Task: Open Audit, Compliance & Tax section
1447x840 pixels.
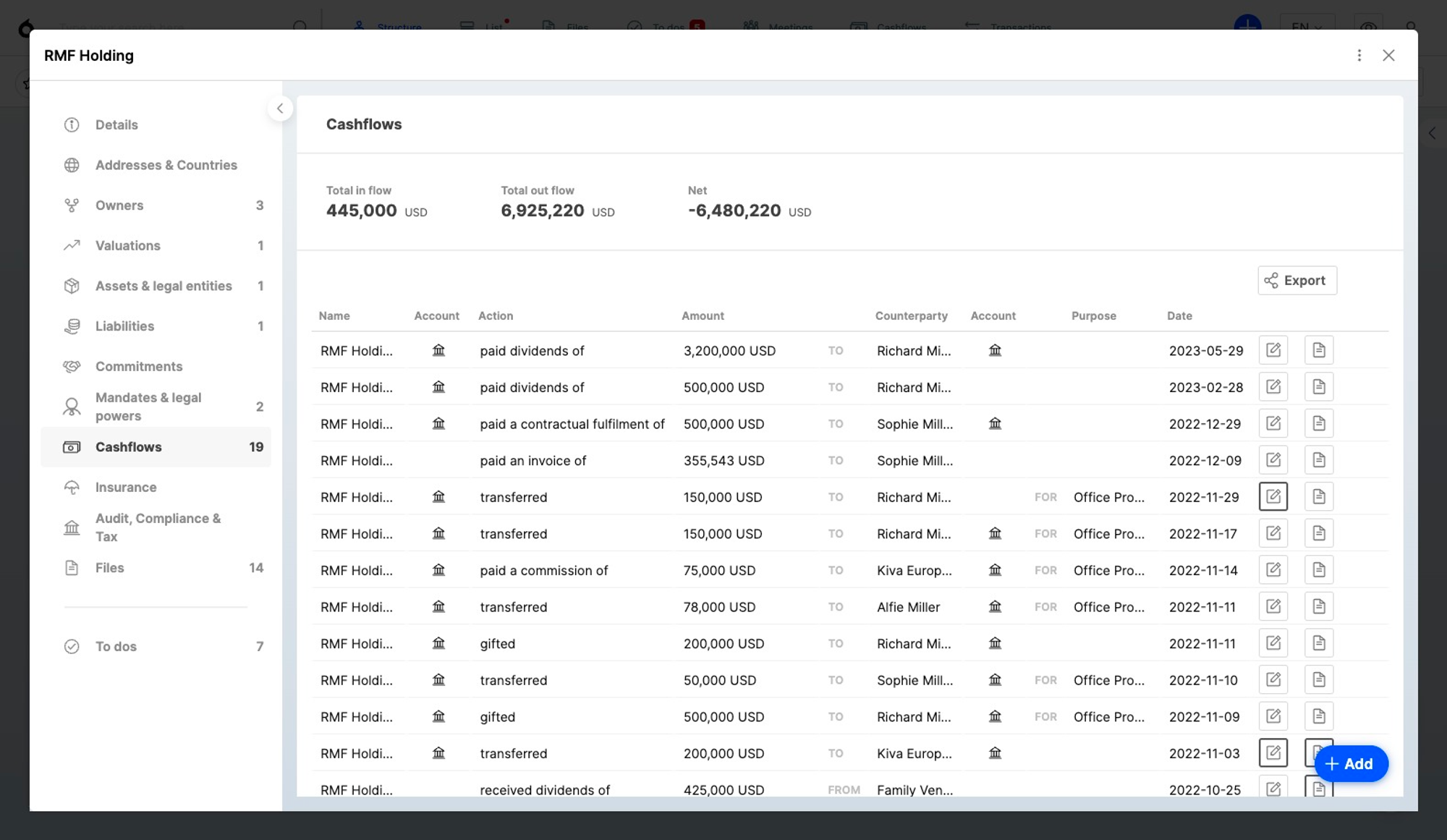Action: click(x=156, y=527)
